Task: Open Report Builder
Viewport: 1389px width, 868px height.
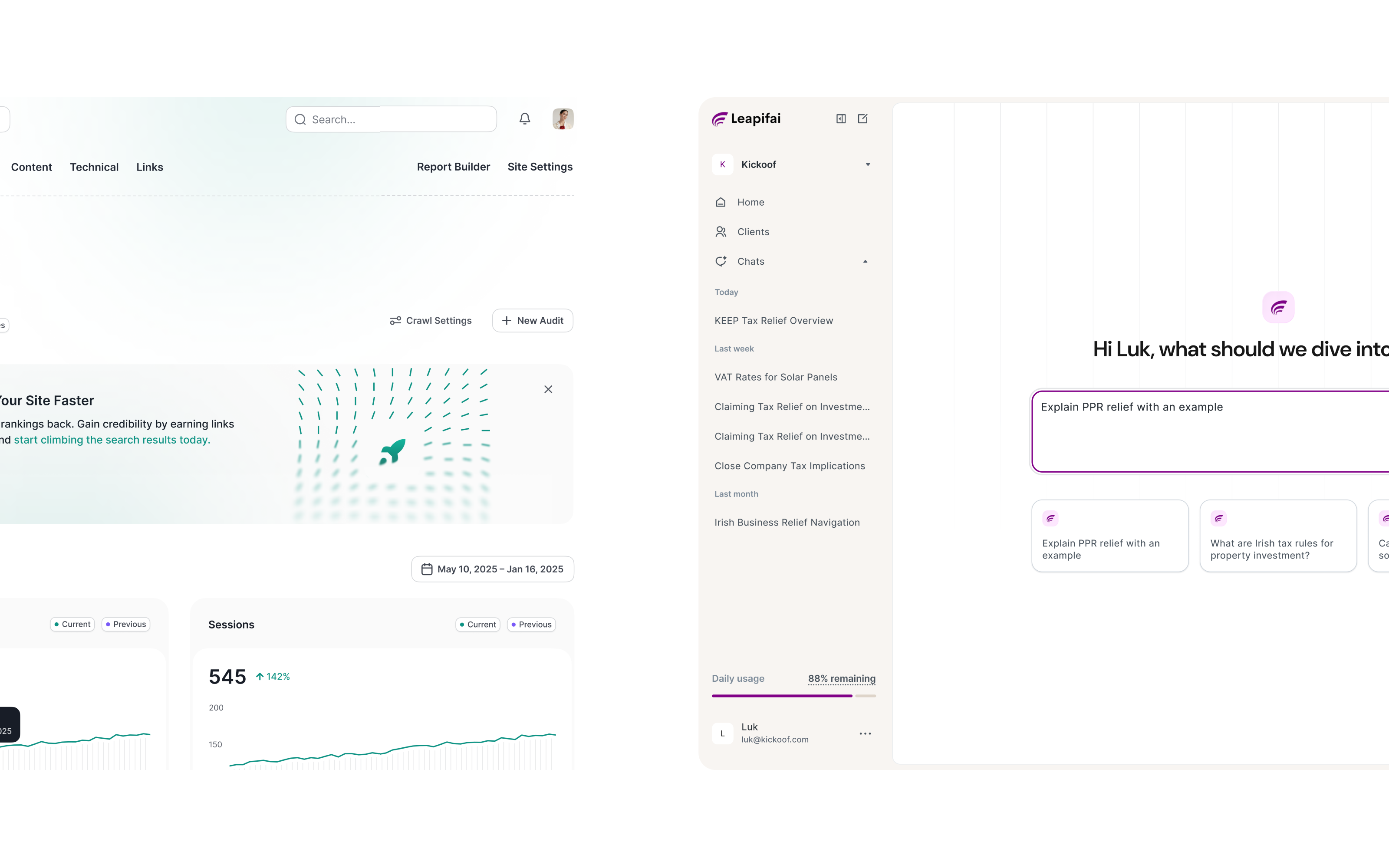Action: [454, 167]
